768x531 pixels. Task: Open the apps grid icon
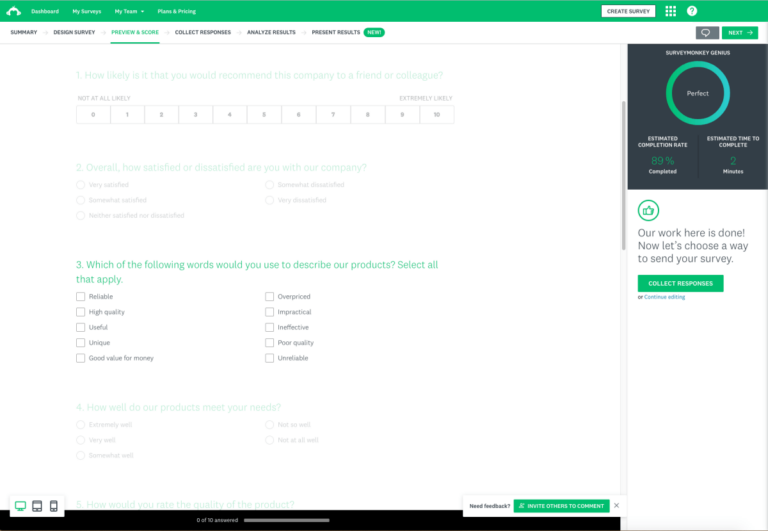coord(670,11)
